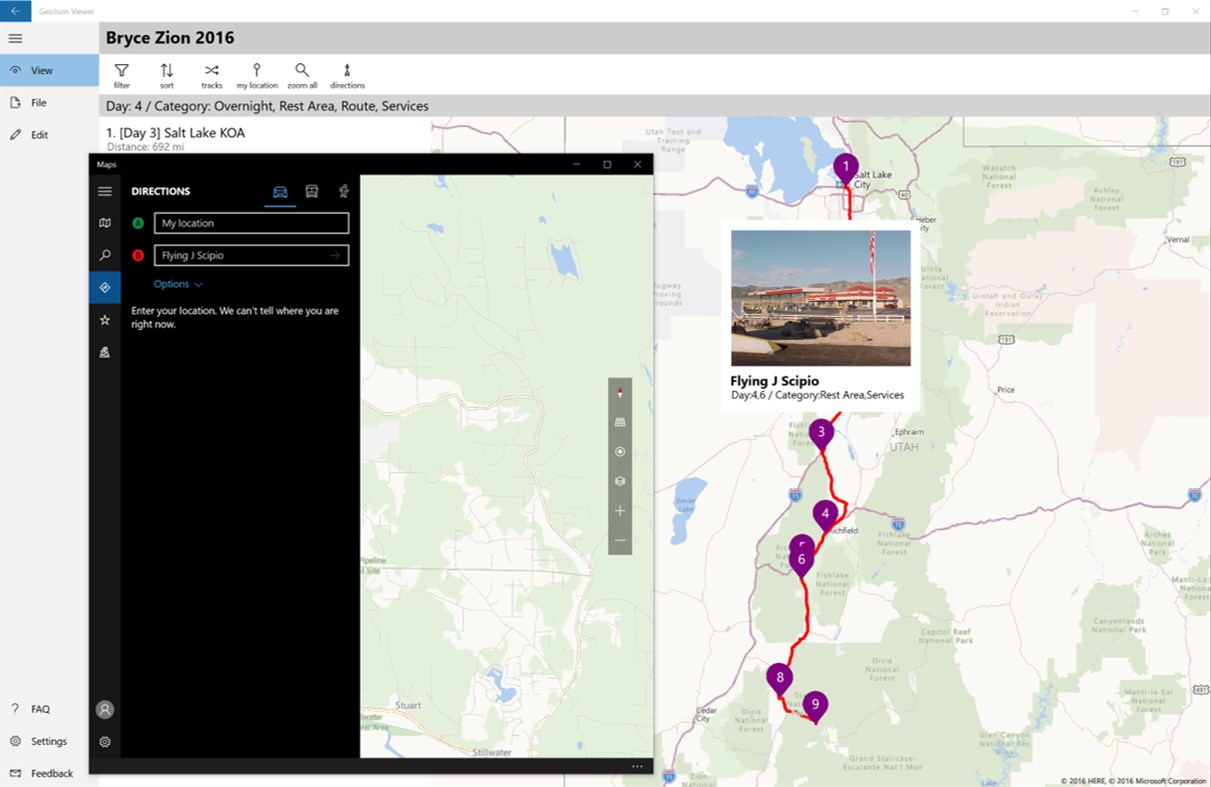Expand the Options dropdown in Directions

(x=178, y=284)
